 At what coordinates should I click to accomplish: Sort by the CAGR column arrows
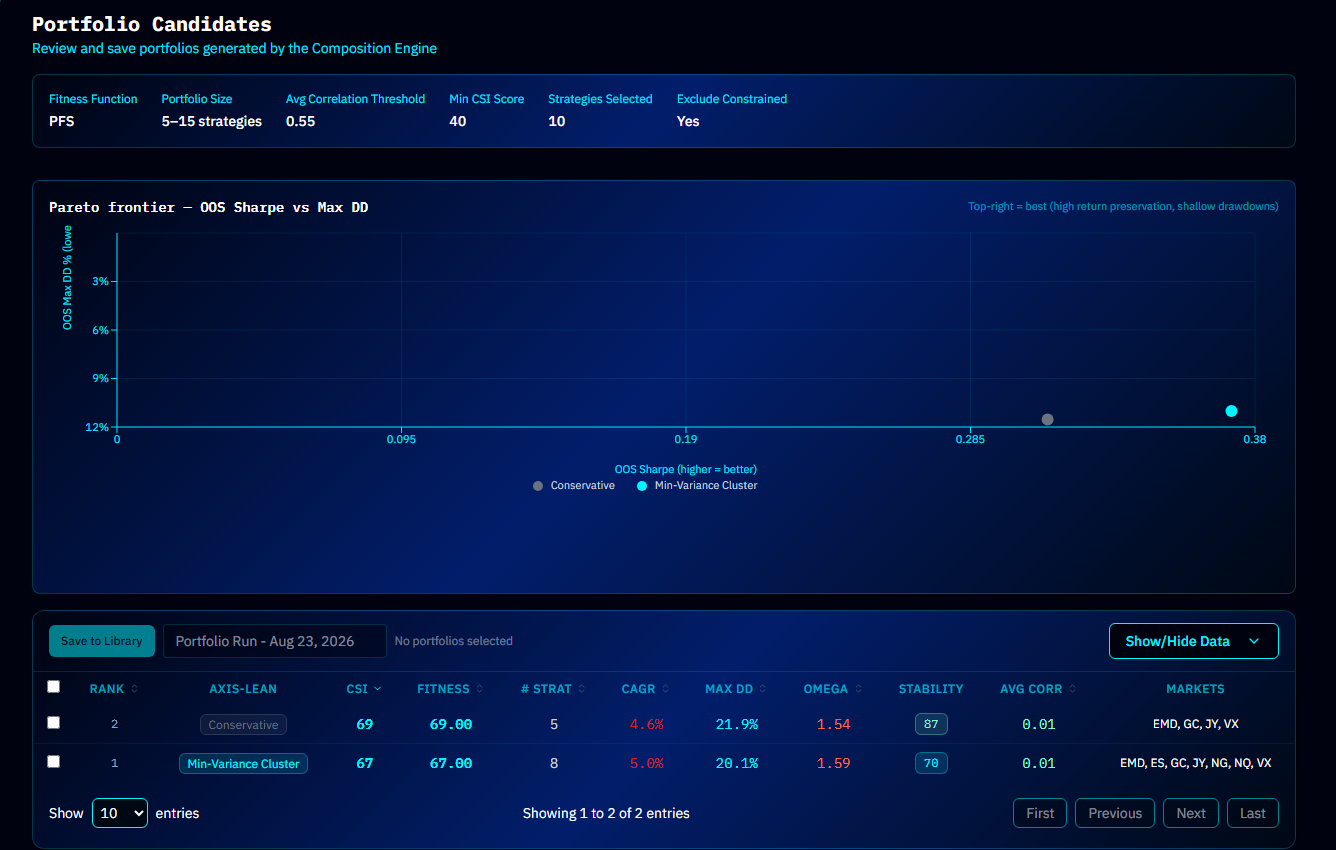[665, 689]
